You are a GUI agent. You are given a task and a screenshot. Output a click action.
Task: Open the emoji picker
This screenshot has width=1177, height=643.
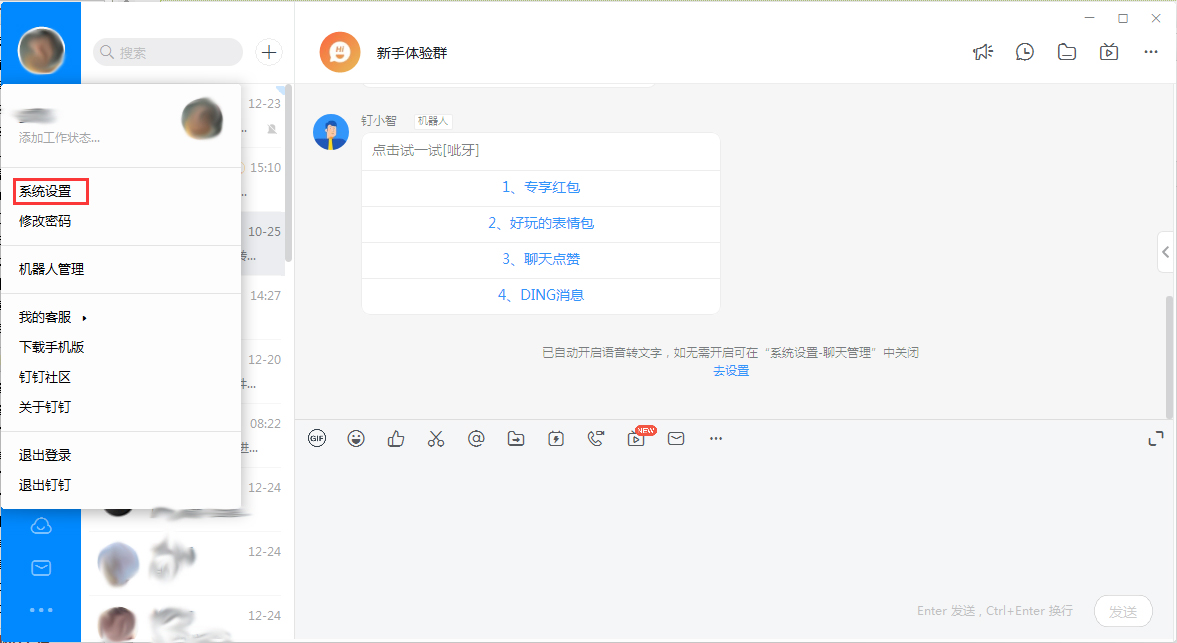coord(356,438)
